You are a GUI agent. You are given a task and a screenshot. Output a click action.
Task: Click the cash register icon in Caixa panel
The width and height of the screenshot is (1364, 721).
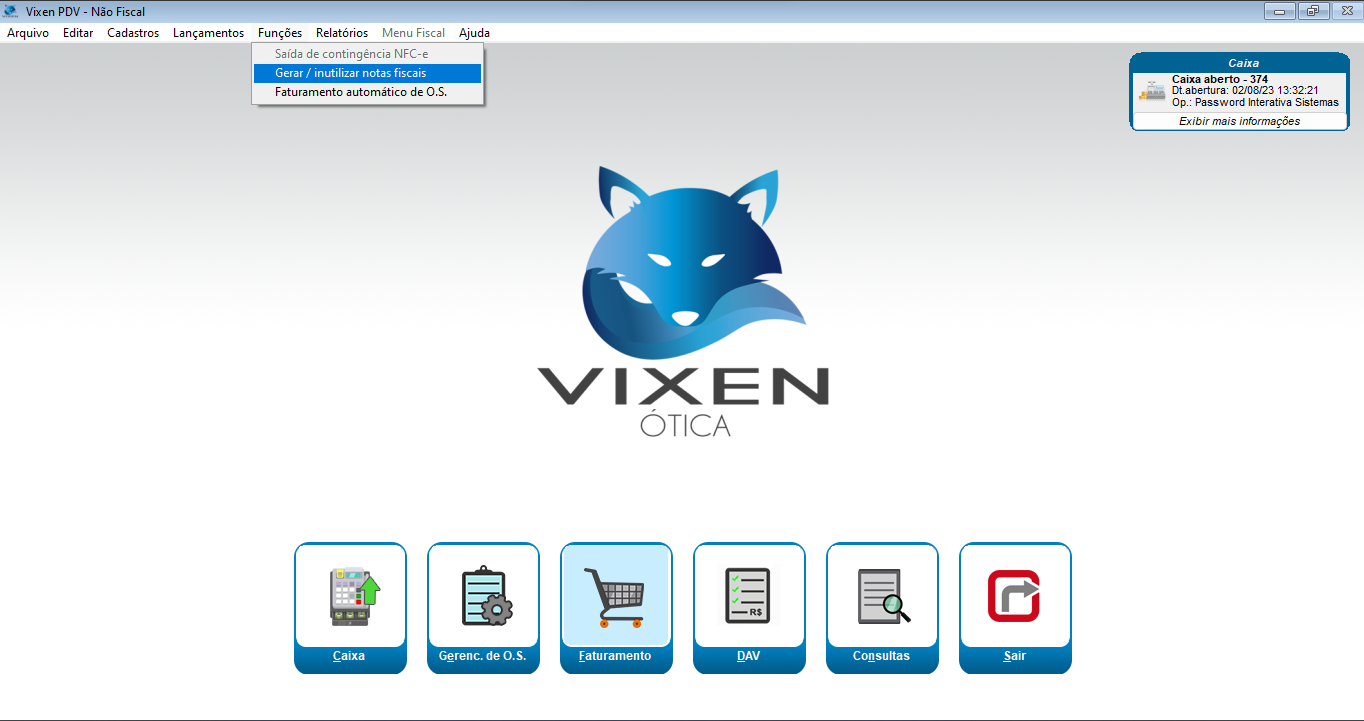pyautogui.click(x=1152, y=90)
